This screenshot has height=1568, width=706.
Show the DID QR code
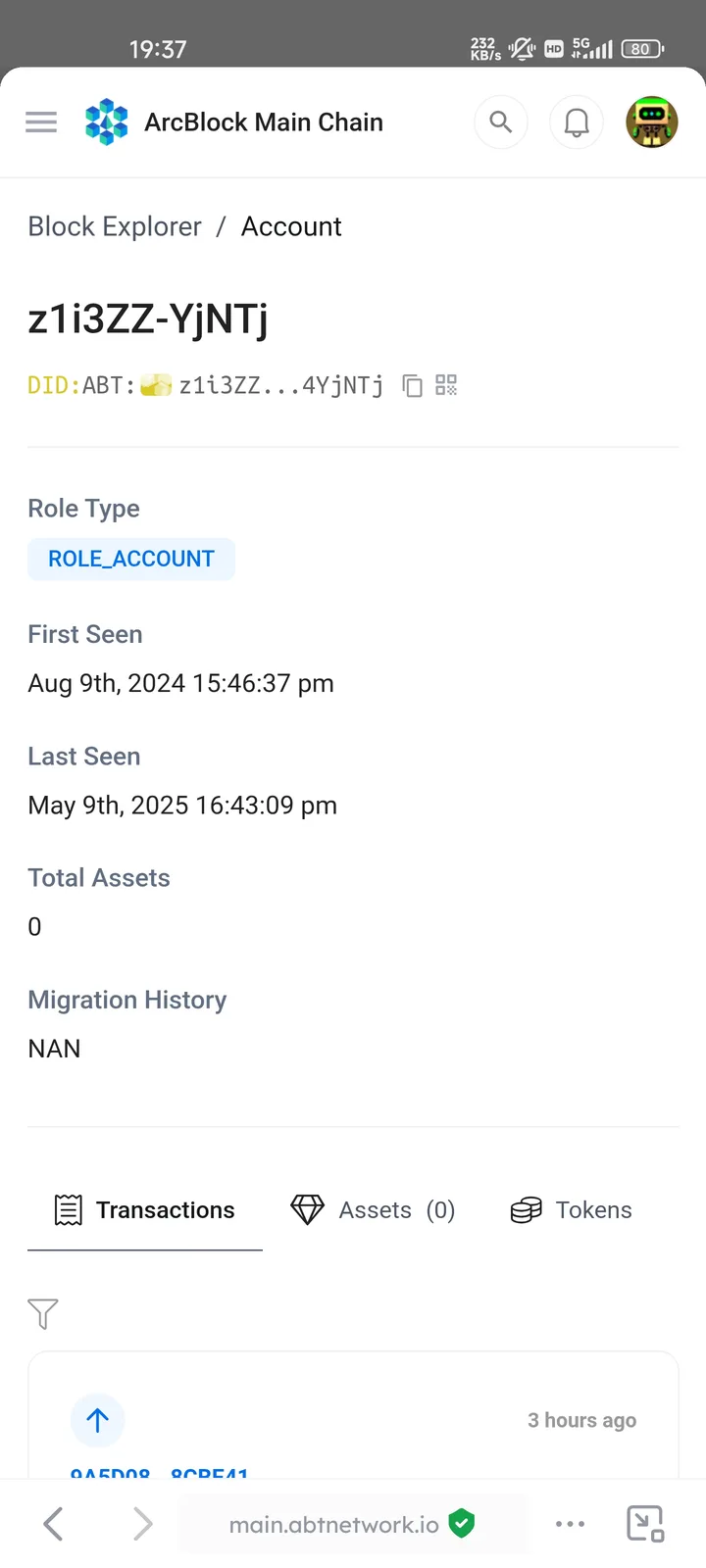446,385
